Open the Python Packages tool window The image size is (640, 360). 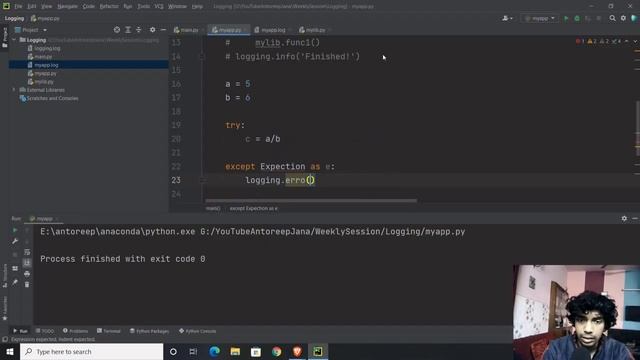tap(149, 331)
